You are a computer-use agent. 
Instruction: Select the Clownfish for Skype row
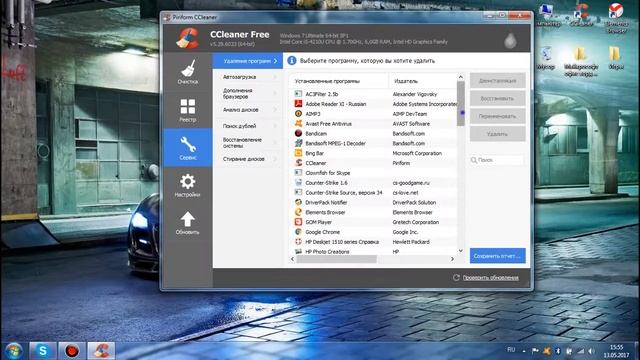pyautogui.click(x=373, y=173)
